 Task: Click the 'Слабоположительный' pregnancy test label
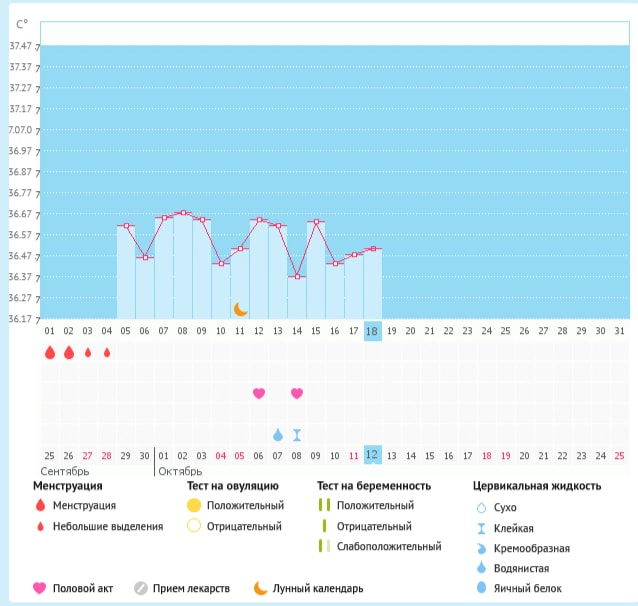coord(389,546)
